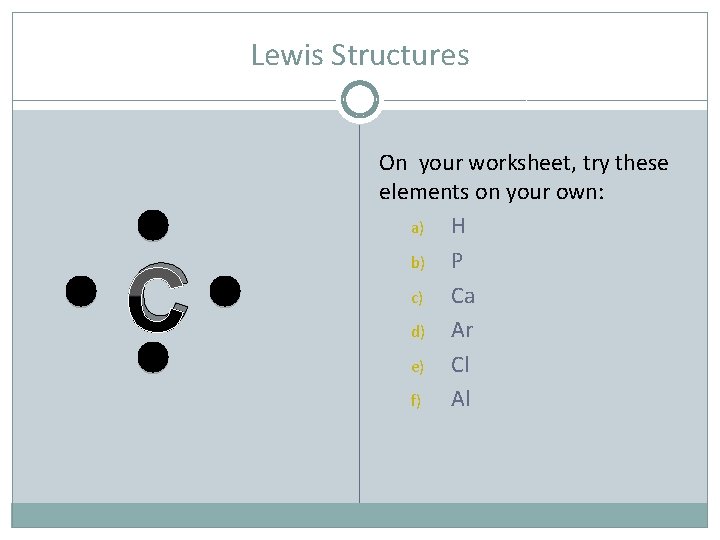The image size is (720, 540).
Task: Click the electron dot left of C
Action: [x=80, y=292]
